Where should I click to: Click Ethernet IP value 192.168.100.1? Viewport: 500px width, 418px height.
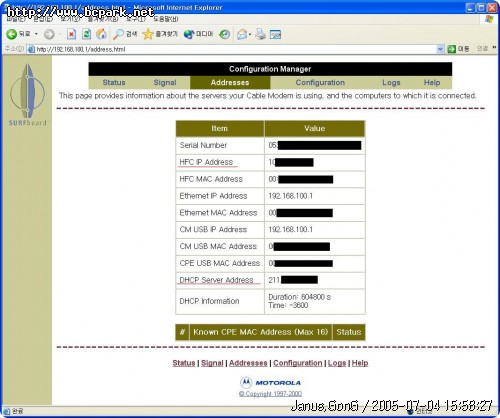click(291, 196)
